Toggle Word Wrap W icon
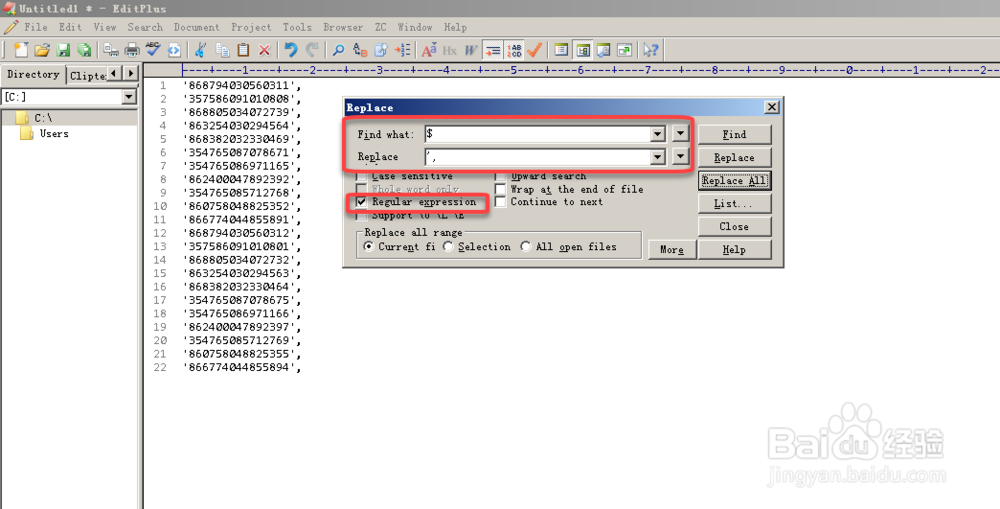Viewport: 1000px width, 509px height. [x=471, y=50]
